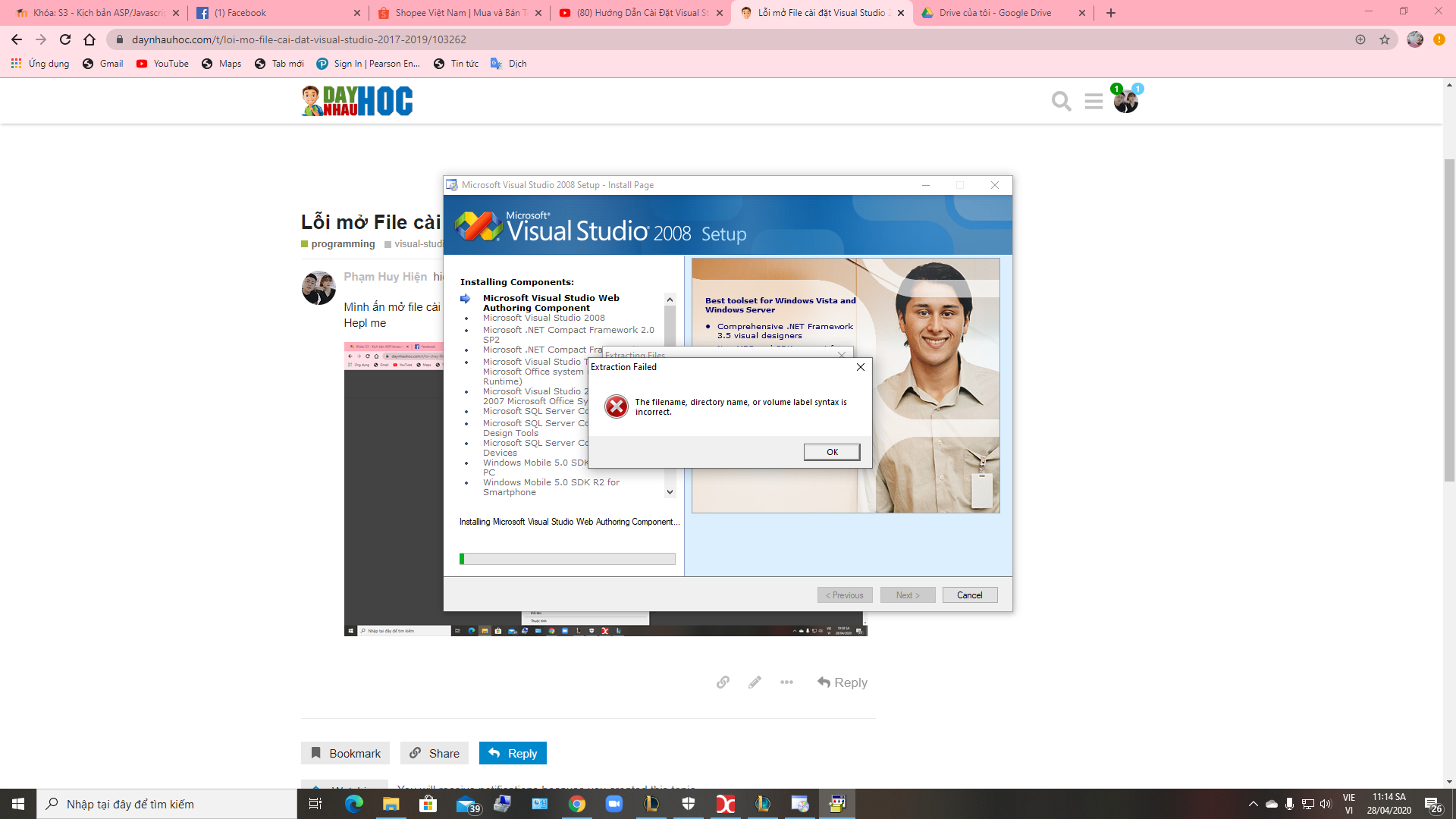Open the forum search icon

(1061, 101)
